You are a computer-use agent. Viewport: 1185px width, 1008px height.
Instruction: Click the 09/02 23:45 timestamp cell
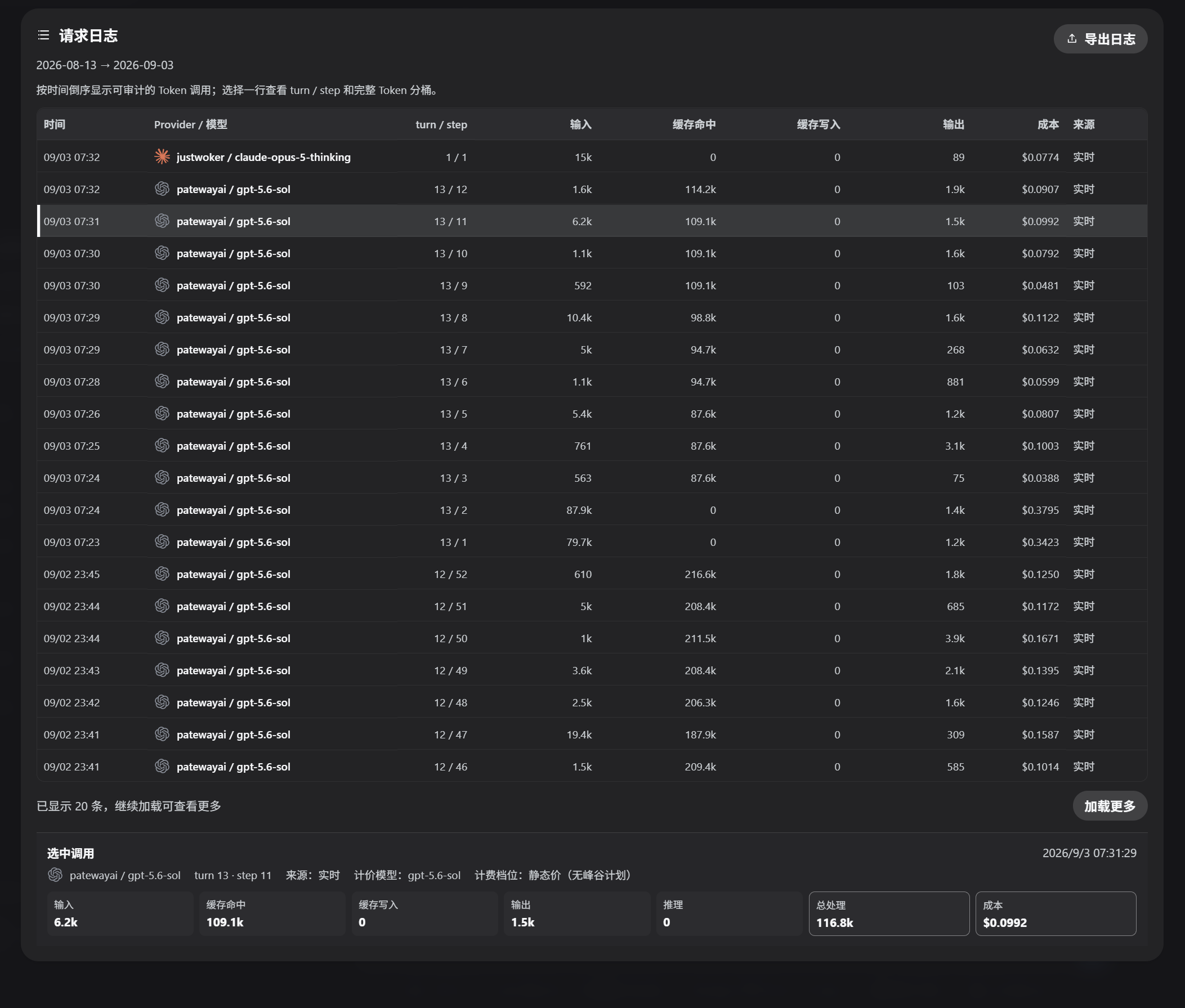coord(71,573)
